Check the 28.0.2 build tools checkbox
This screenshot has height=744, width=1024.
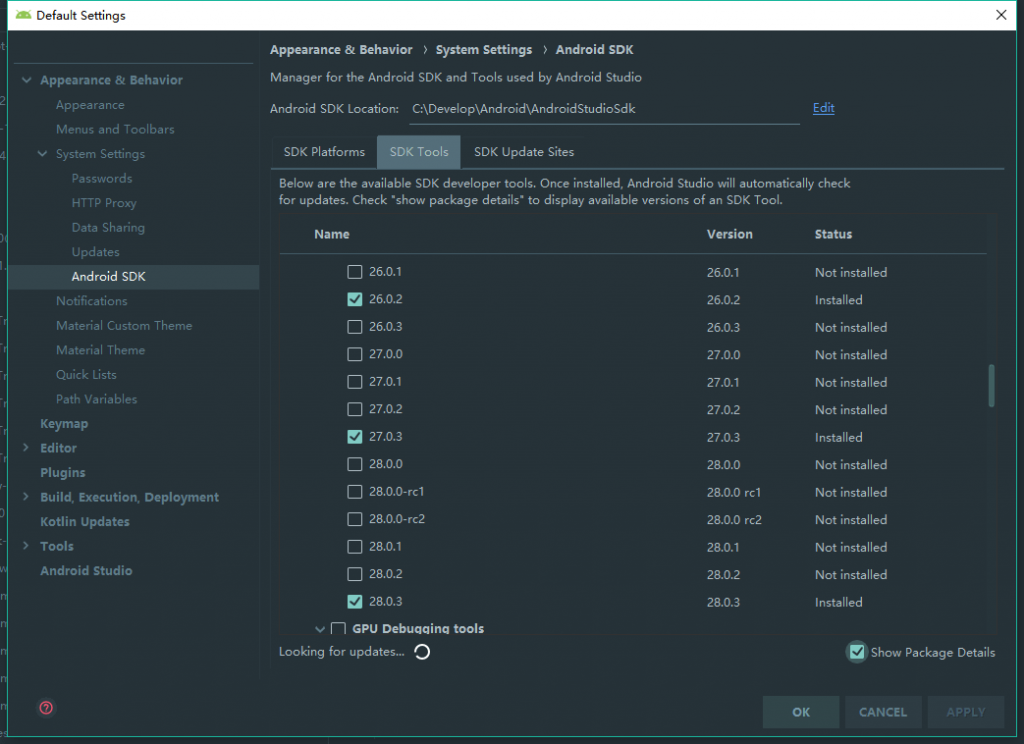pos(355,574)
